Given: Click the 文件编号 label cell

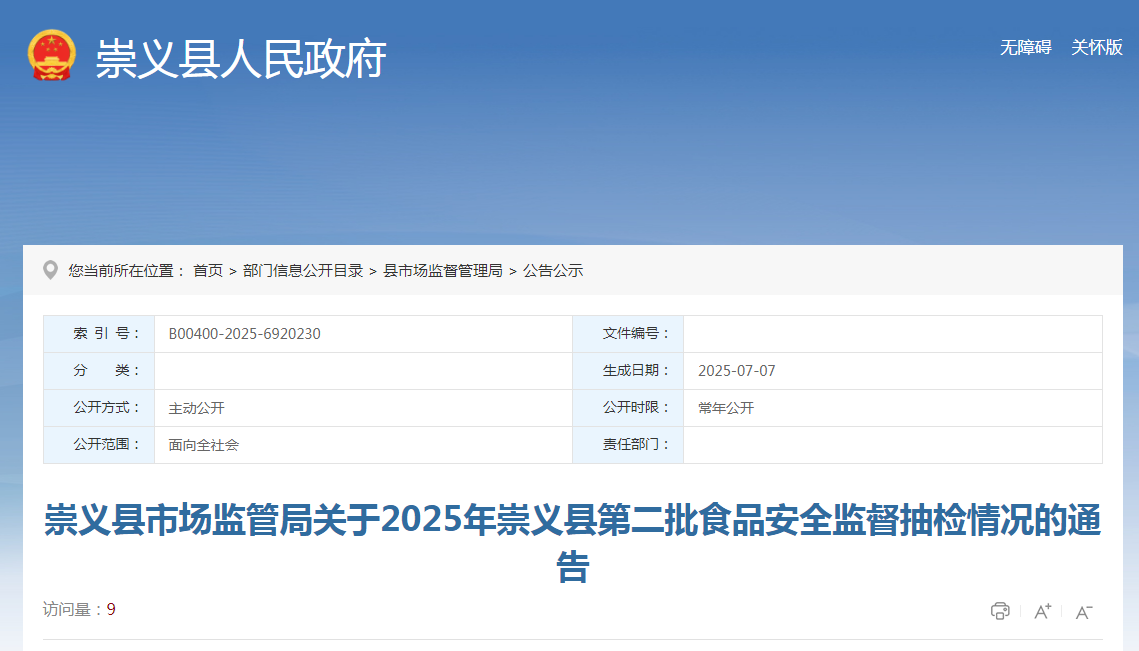Looking at the screenshot, I should coord(628,334).
